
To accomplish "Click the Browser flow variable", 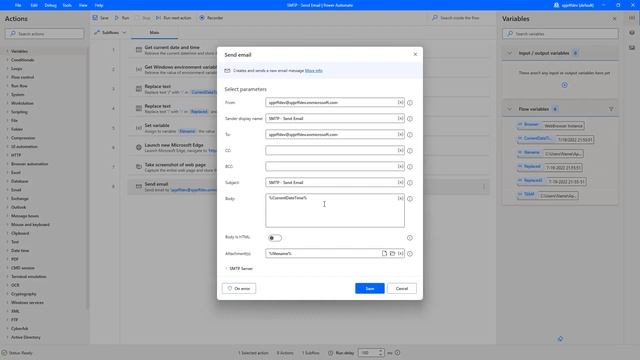I will [550, 125].
